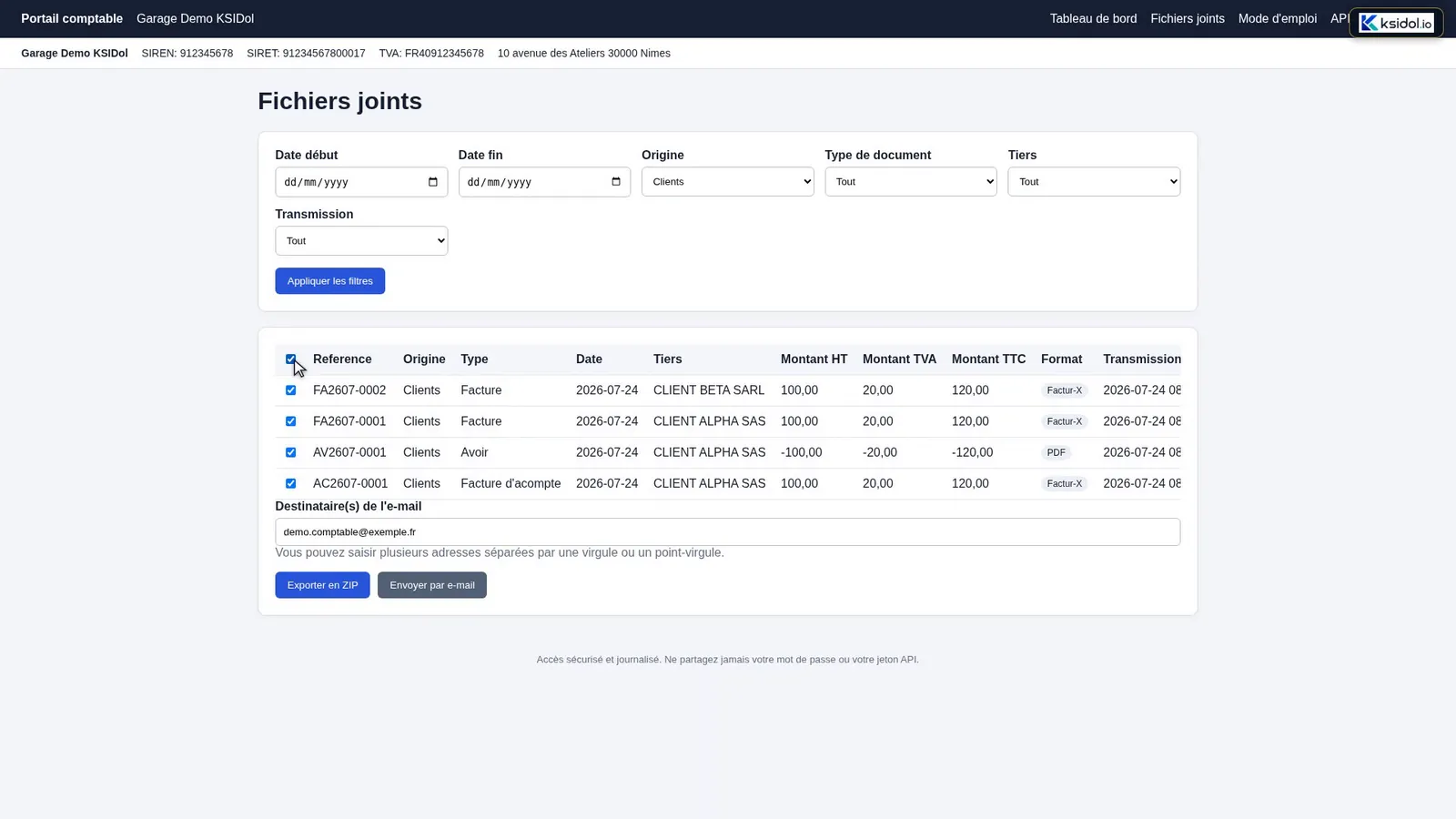This screenshot has height=819, width=1456.
Task: Open Mode d'emploi in navigation
Action: 1277,18
